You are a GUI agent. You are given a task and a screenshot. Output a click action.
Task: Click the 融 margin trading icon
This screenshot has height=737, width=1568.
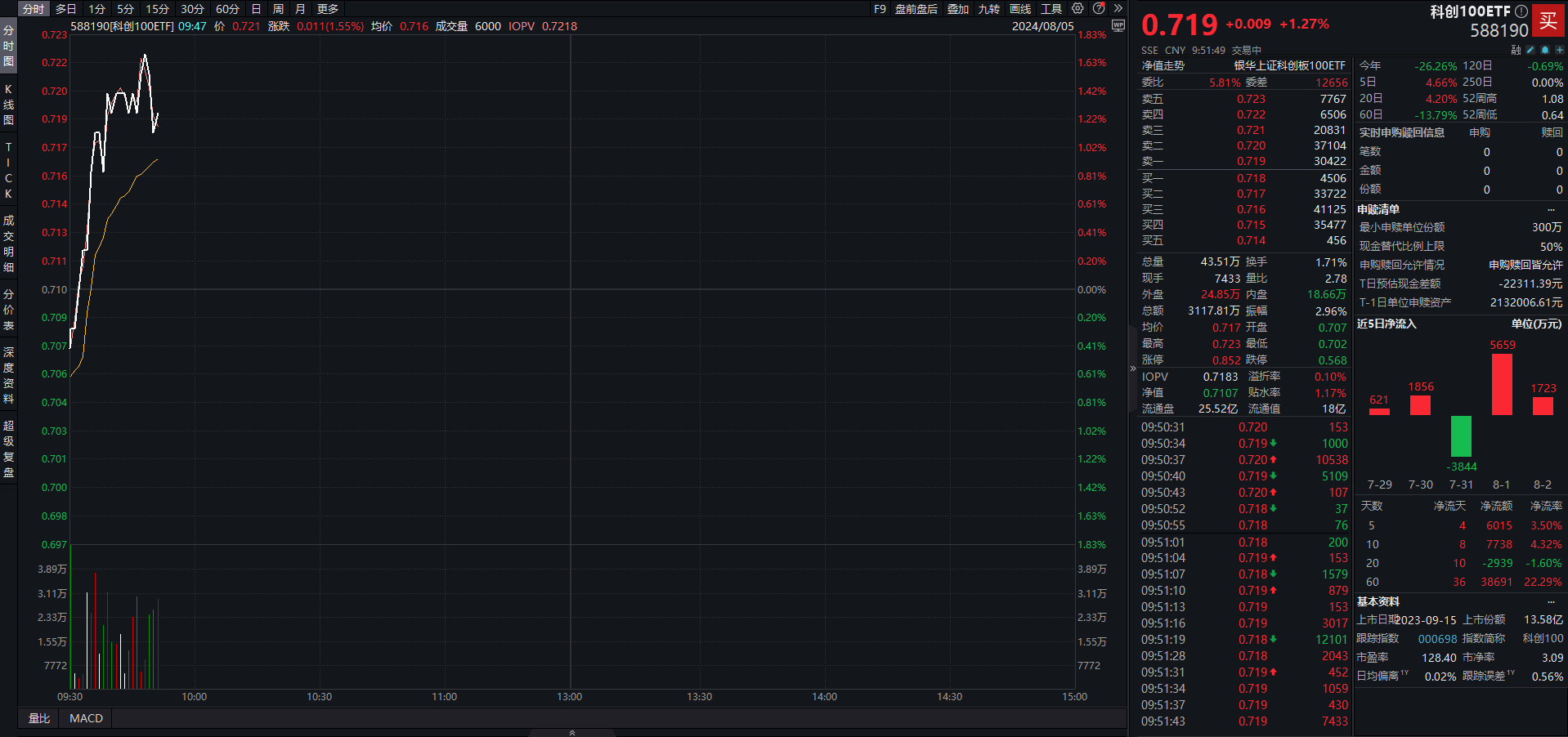(x=1516, y=50)
